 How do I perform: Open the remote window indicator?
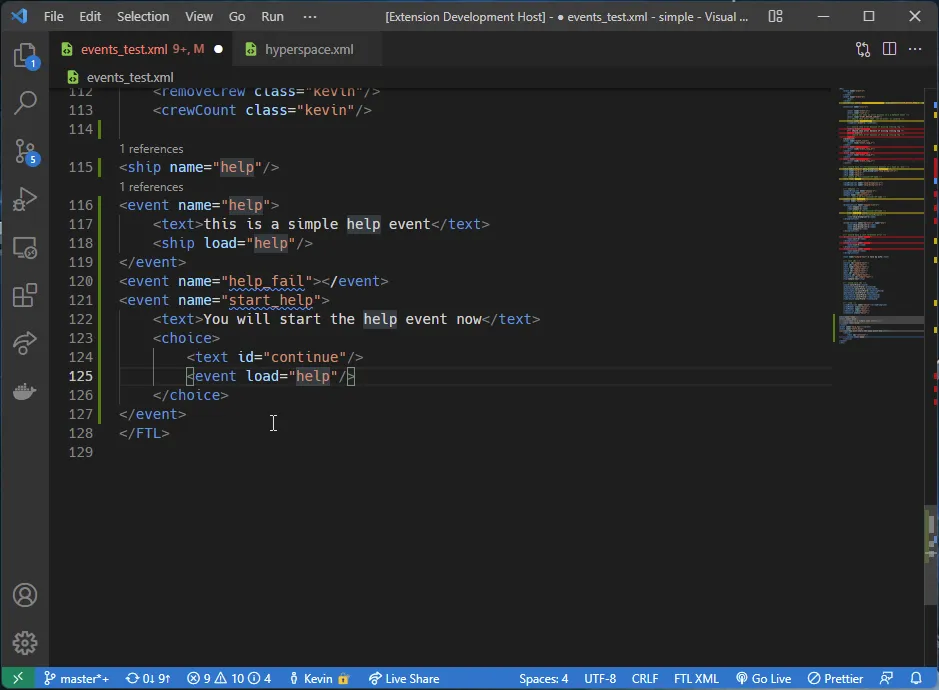point(18,678)
